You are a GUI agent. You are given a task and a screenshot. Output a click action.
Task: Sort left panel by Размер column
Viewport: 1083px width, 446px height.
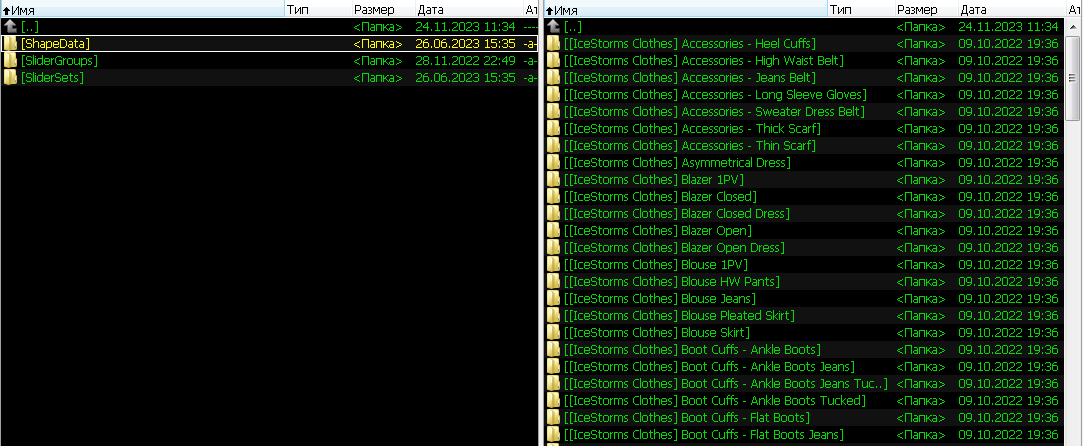(374, 9)
